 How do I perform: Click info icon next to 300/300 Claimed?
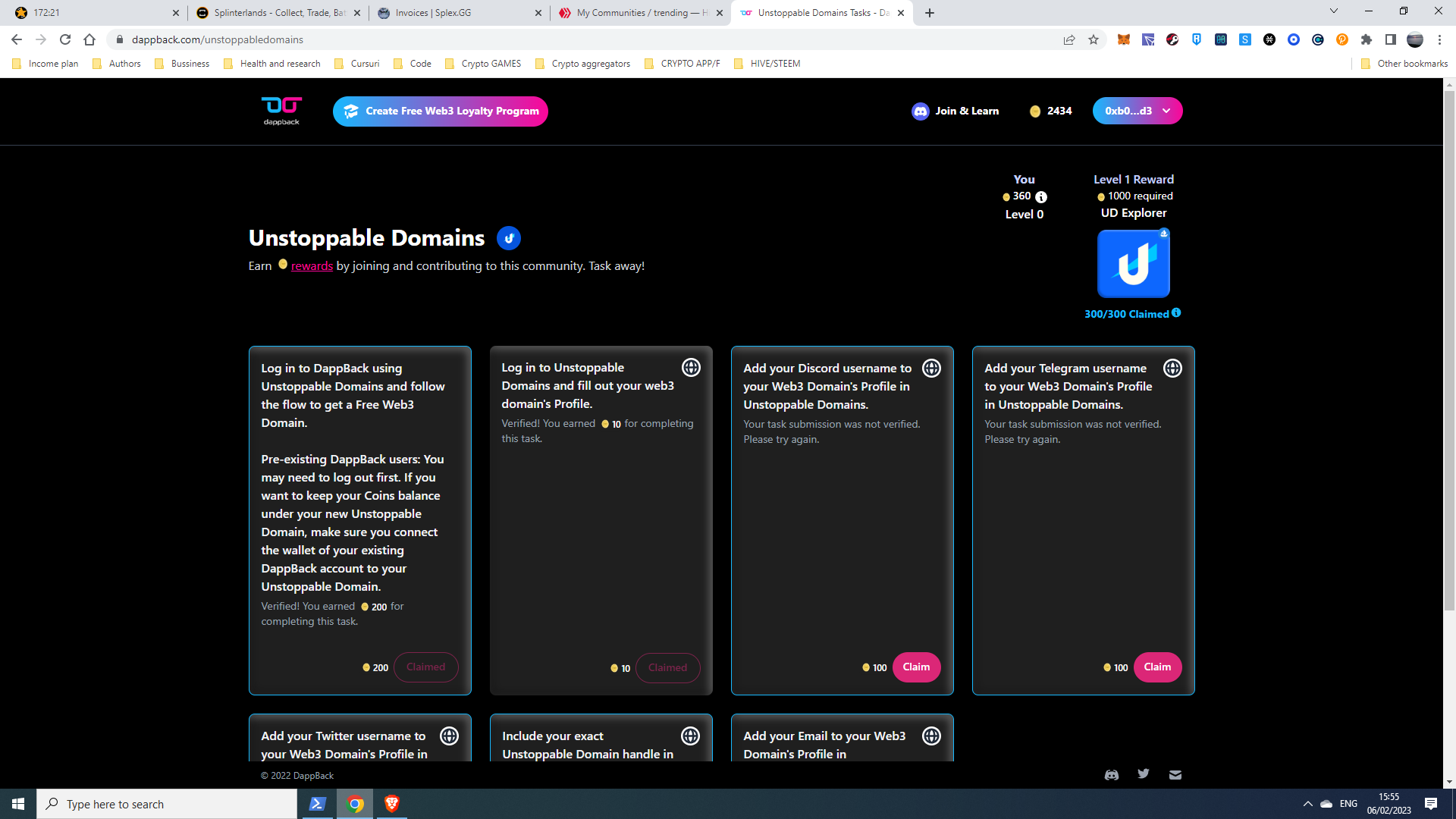click(x=1176, y=312)
